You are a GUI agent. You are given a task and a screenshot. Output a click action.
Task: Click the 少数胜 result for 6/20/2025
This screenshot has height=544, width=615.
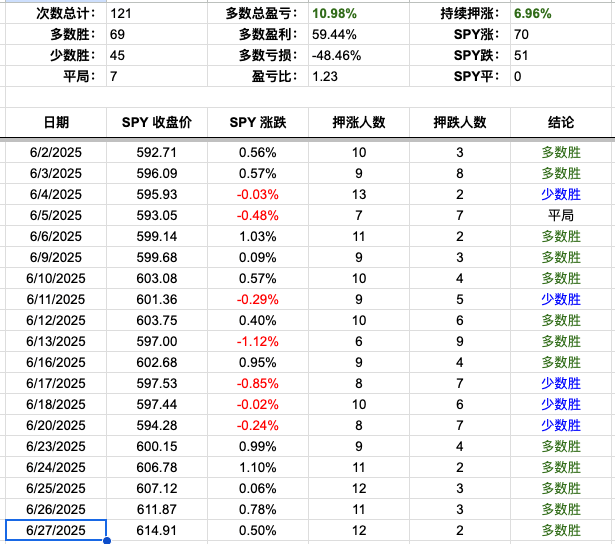(x=561, y=426)
